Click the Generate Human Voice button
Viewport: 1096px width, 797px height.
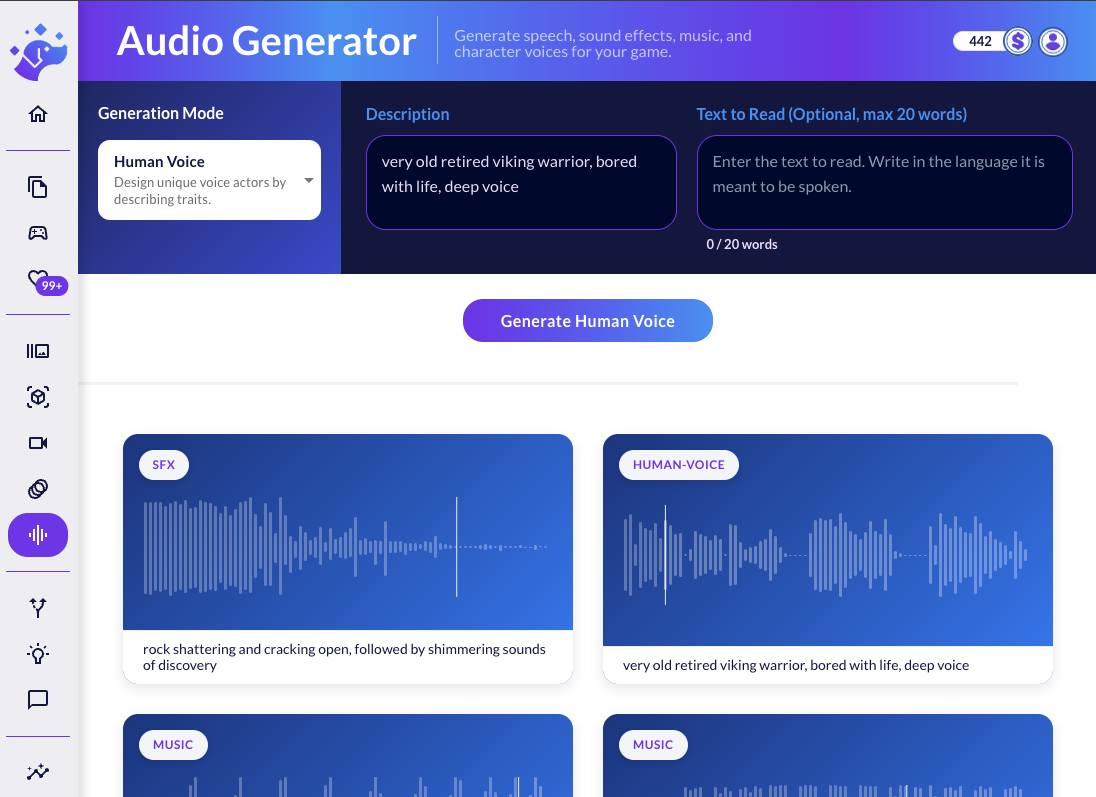click(x=587, y=320)
